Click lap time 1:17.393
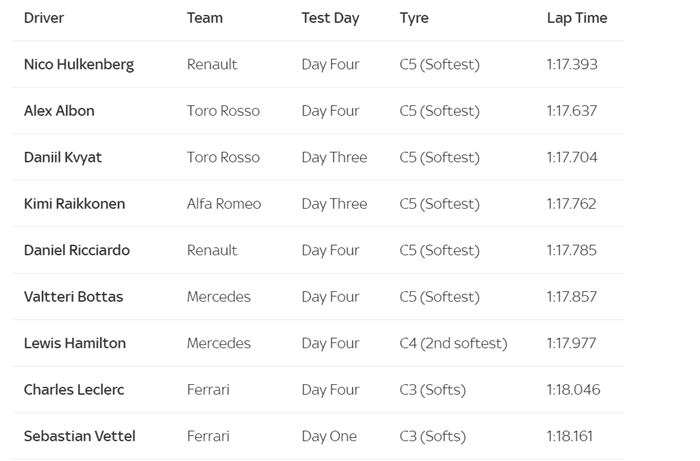Screen dimensions: 700x461 coord(572,64)
